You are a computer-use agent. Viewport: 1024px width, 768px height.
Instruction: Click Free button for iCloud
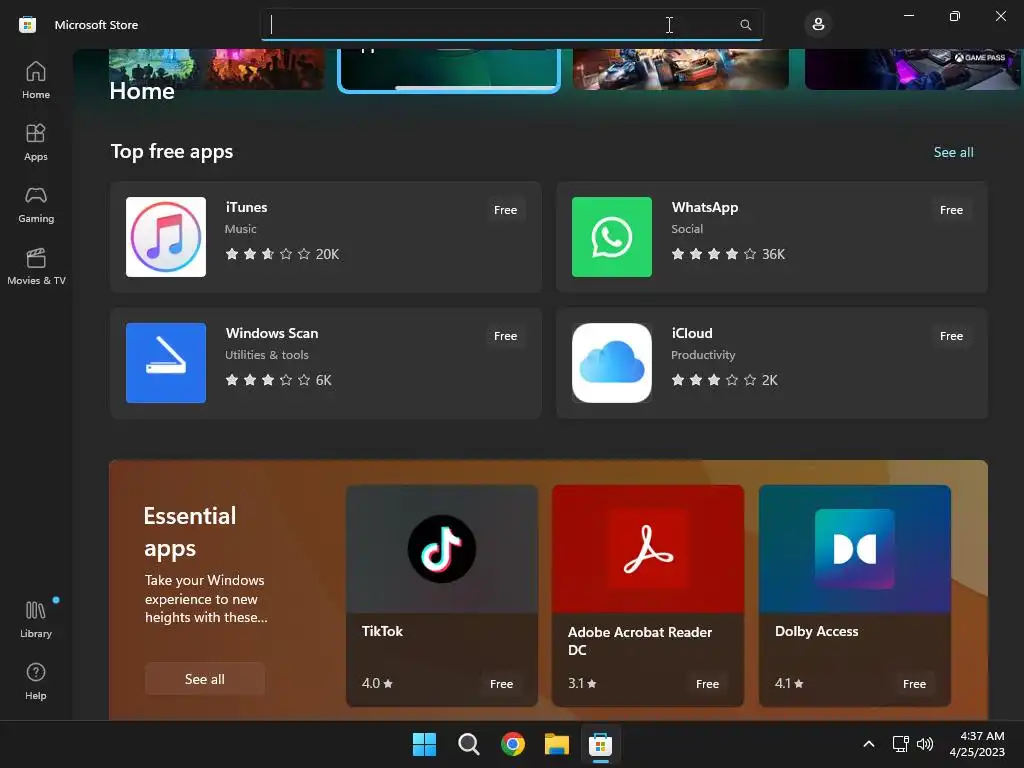point(952,336)
